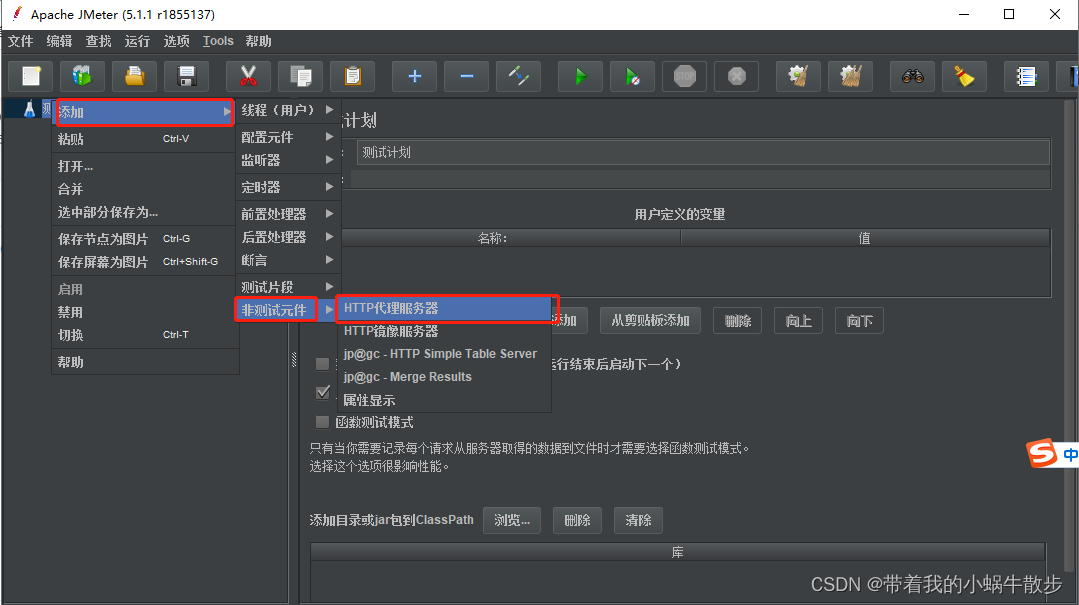Click the 向上 button
This screenshot has width=1079, height=605.
[x=798, y=321]
